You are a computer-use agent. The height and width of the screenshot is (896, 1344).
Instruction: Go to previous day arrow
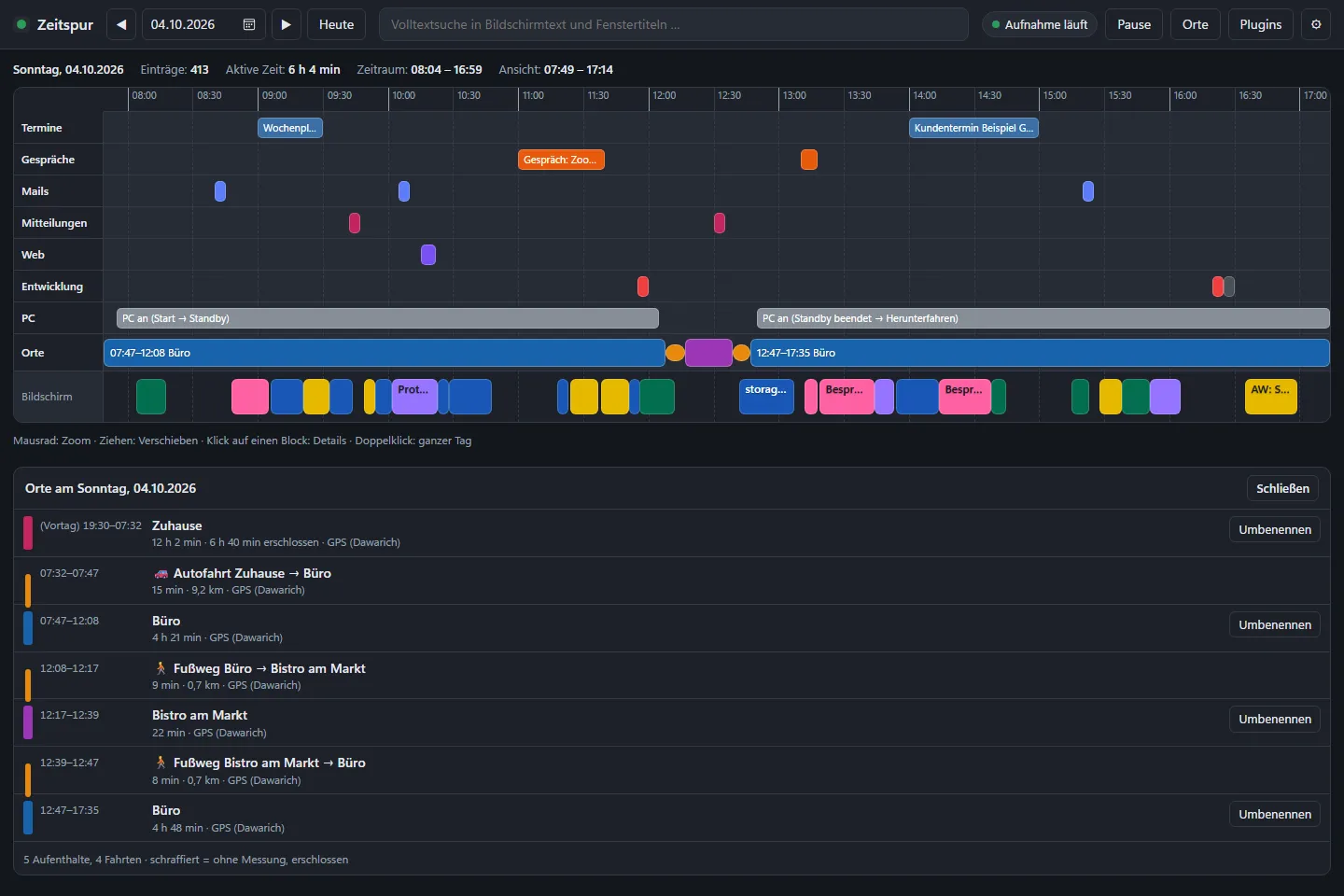[121, 24]
